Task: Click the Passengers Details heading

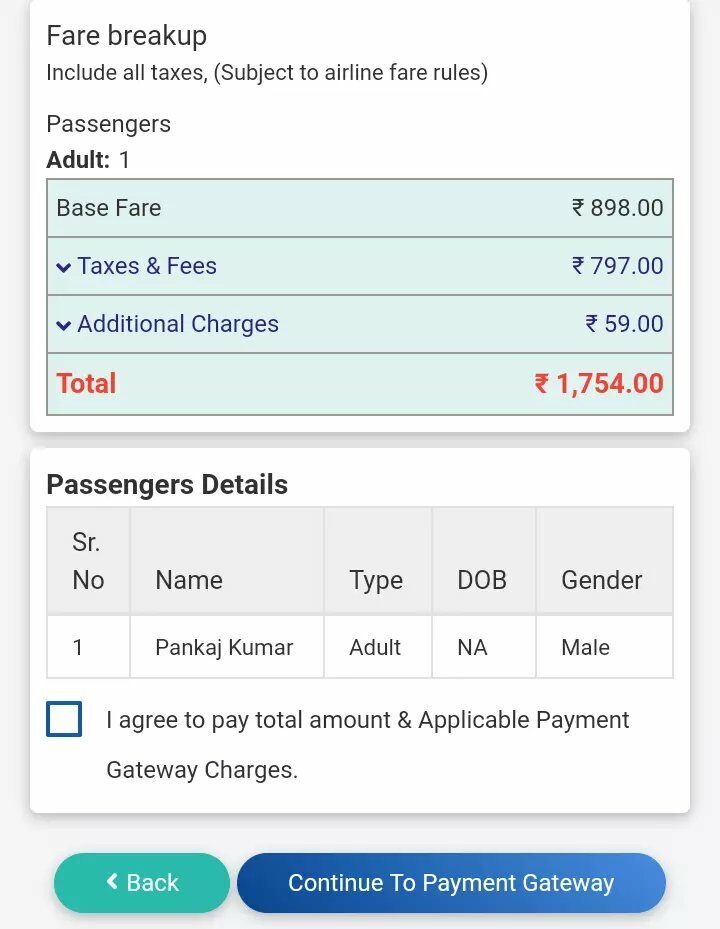Action: pyautogui.click(x=167, y=485)
